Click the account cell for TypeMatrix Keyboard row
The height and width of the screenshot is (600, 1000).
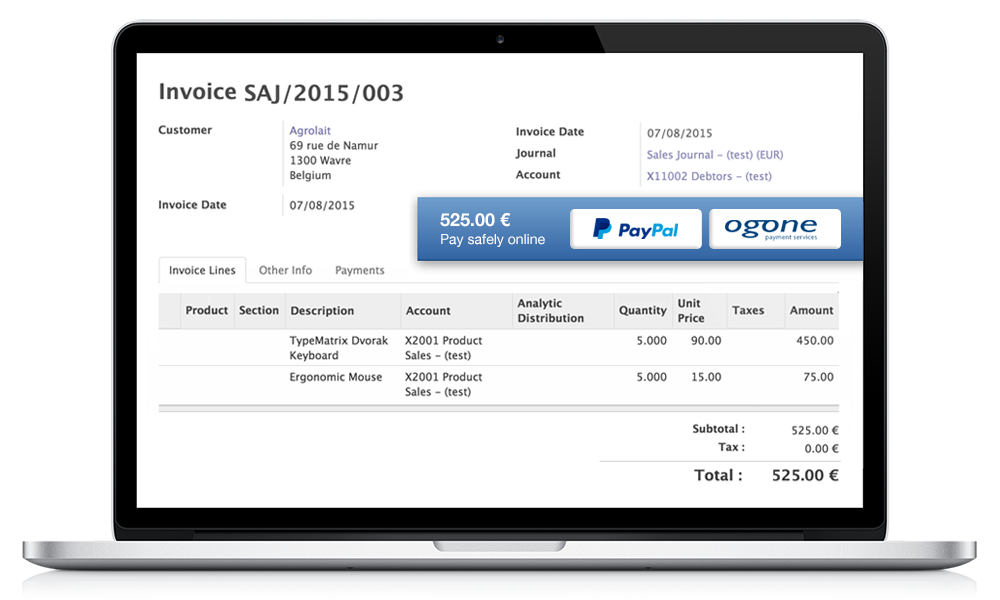[x=443, y=348]
